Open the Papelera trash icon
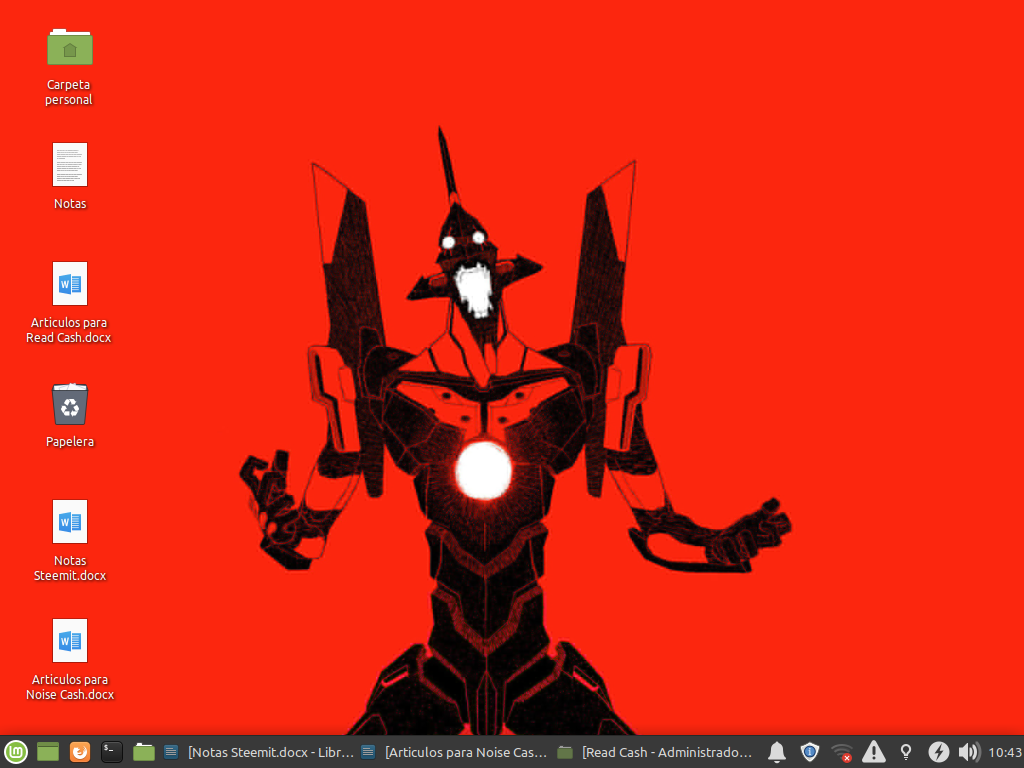The height and width of the screenshot is (768, 1024). pos(70,404)
